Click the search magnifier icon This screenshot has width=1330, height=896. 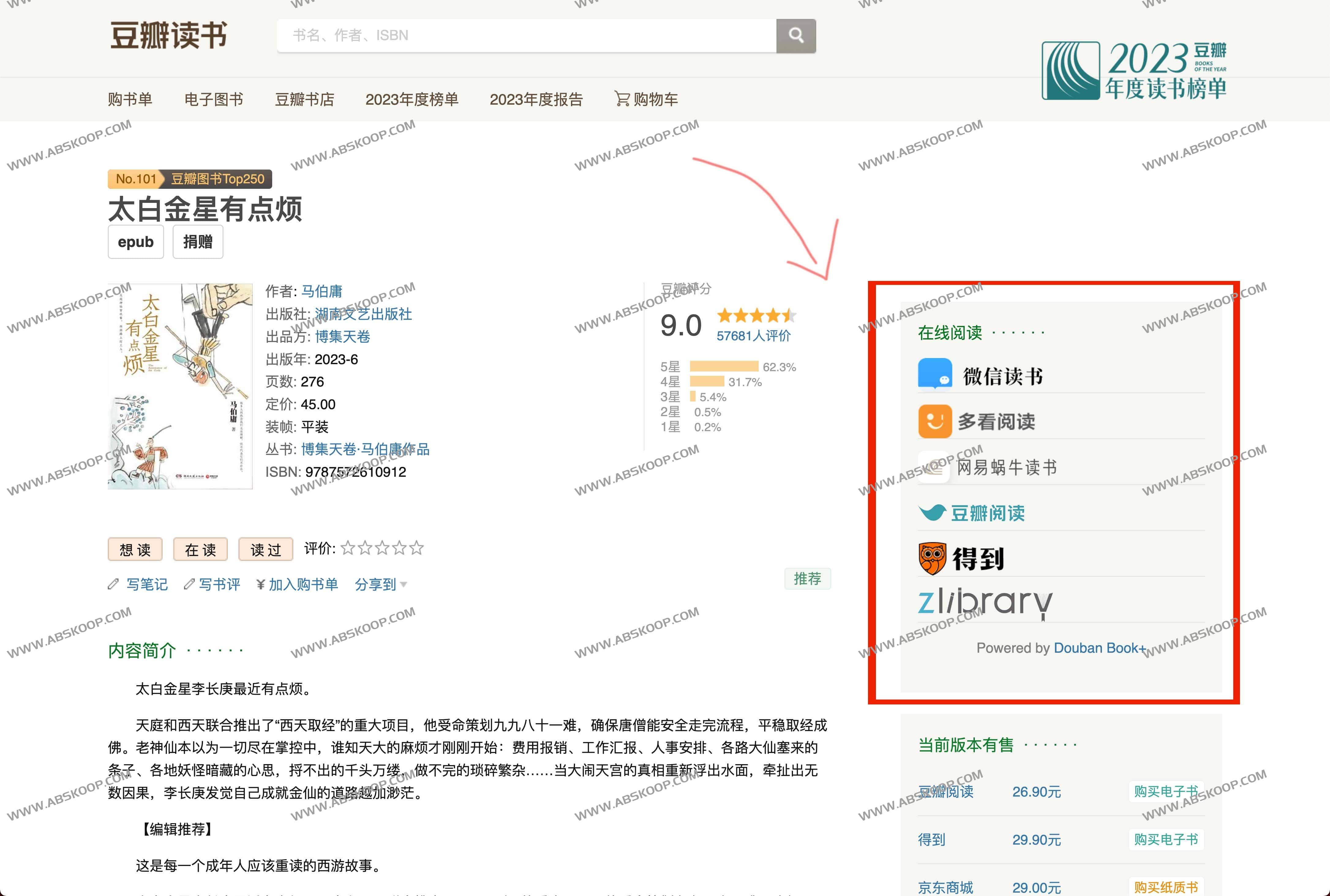796,35
